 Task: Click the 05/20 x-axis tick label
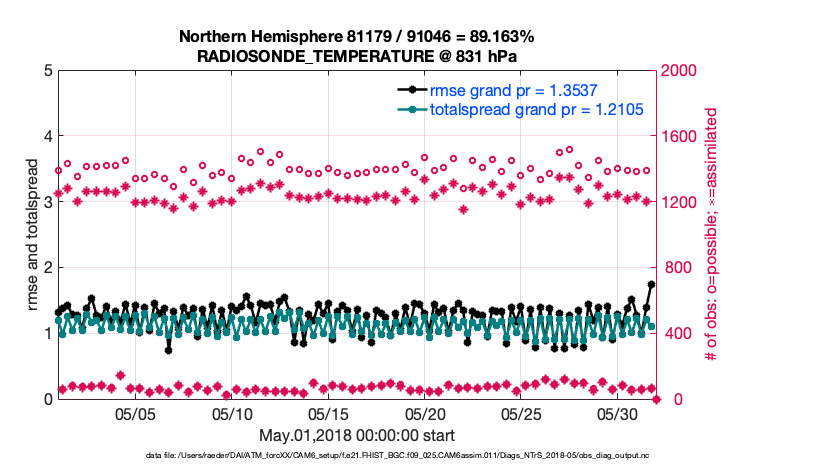[425, 414]
